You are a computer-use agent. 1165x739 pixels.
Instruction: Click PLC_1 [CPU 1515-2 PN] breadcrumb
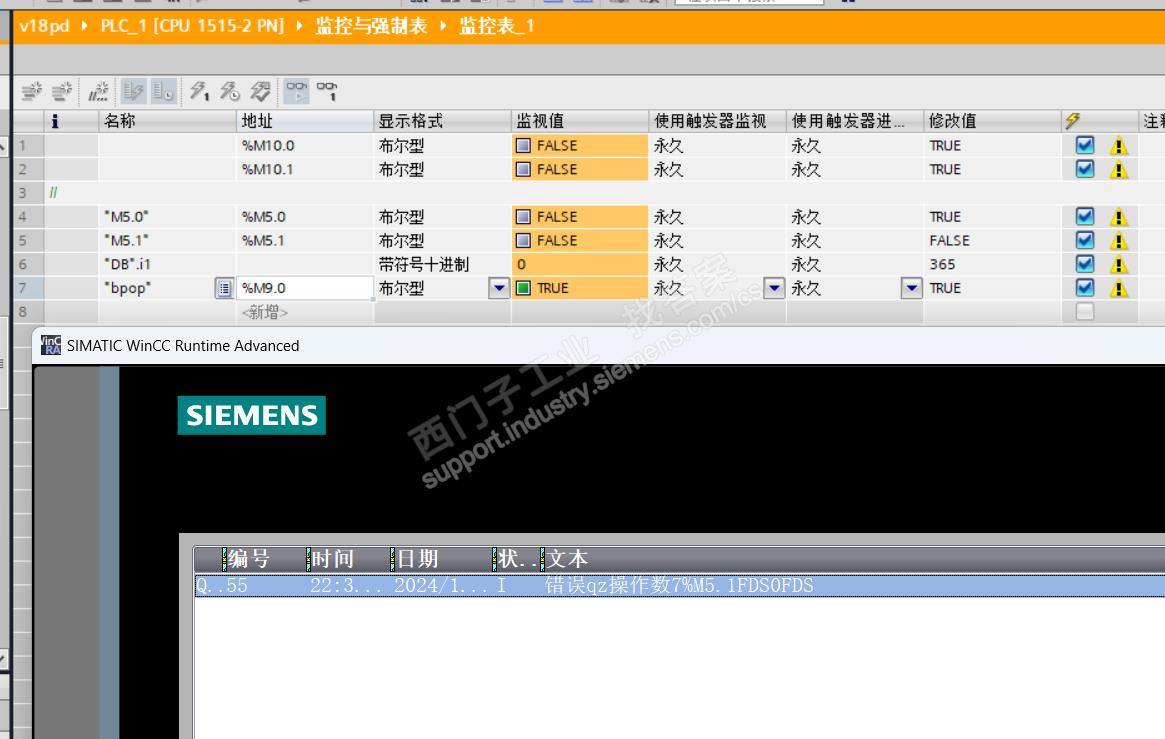(x=192, y=26)
